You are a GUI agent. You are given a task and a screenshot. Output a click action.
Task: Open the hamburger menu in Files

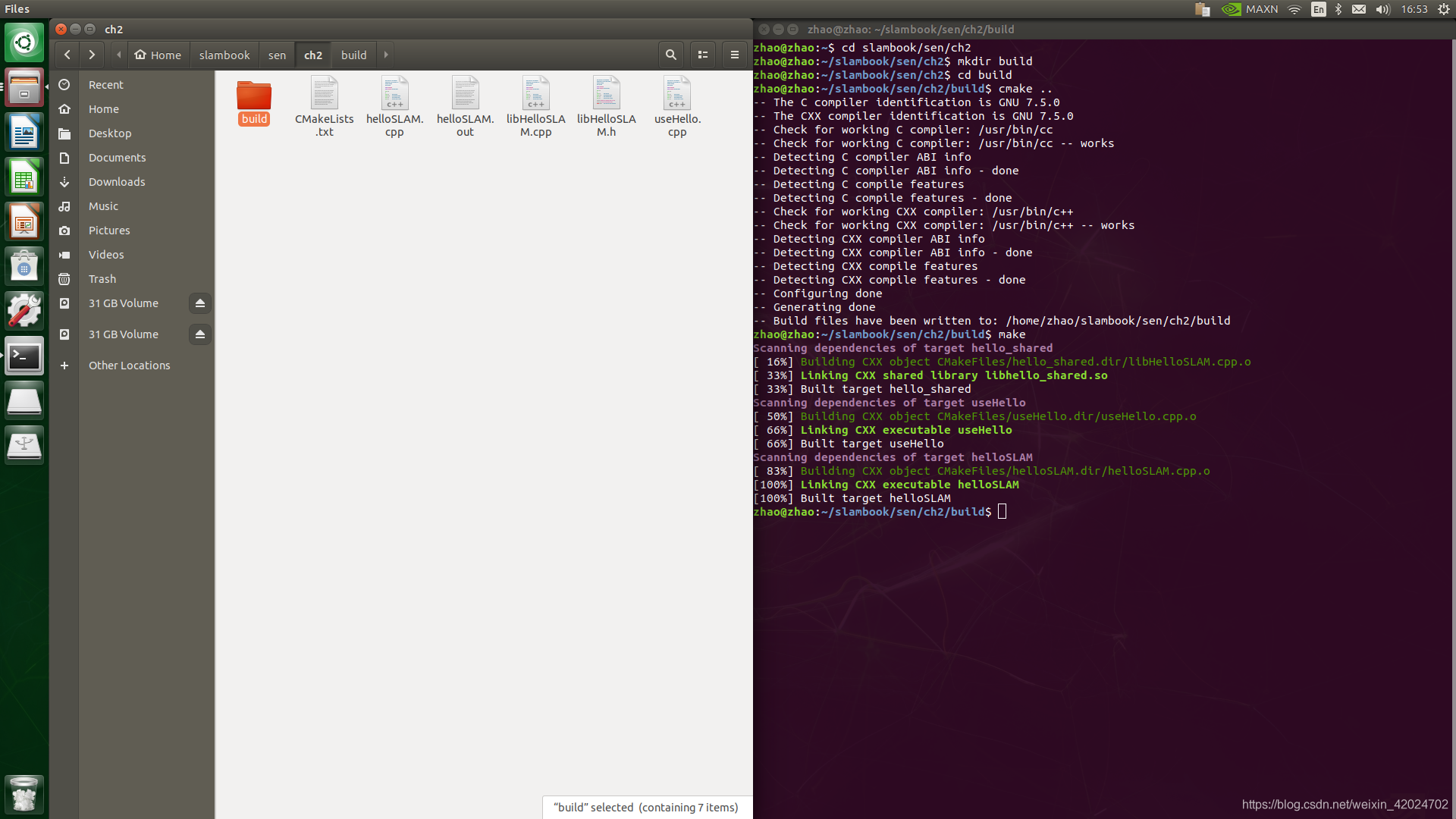click(734, 55)
